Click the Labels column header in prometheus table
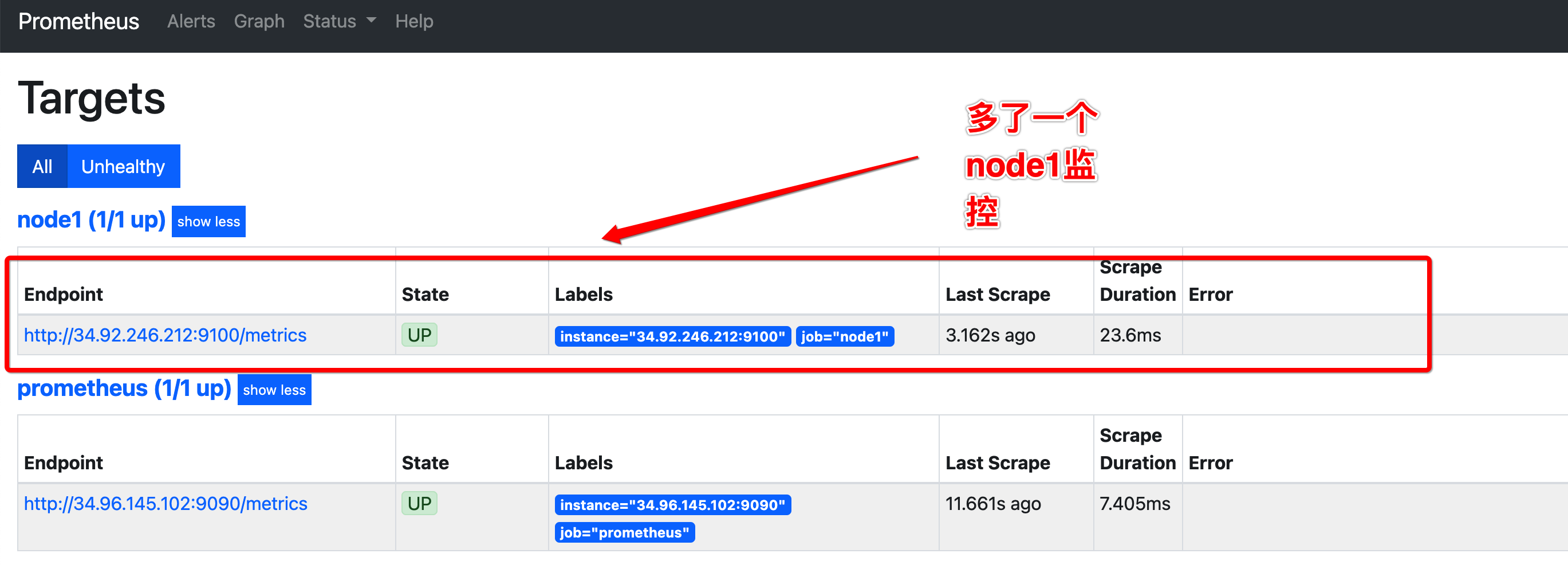 pyautogui.click(x=584, y=463)
